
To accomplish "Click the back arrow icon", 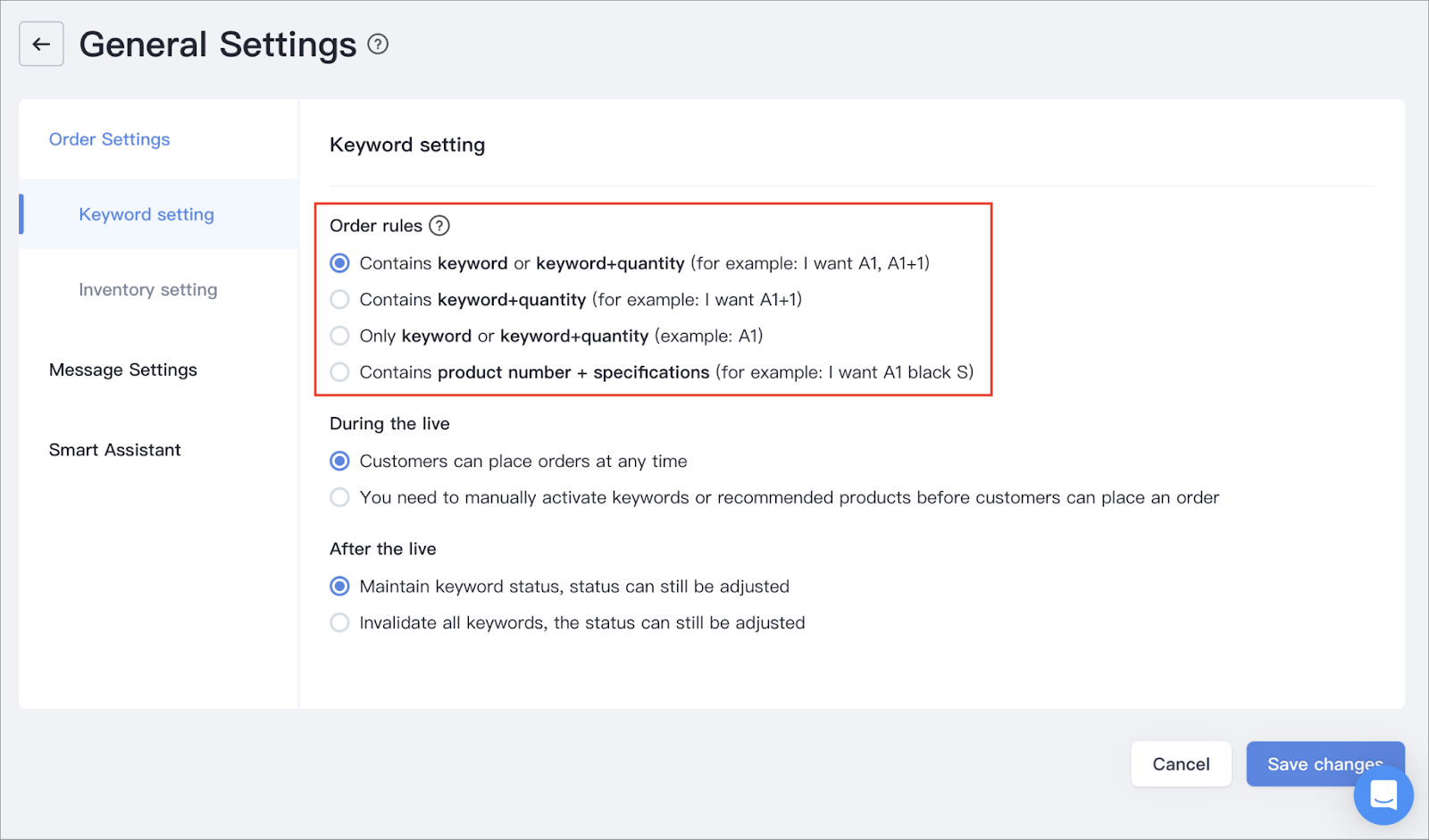I will pyautogui.click(x=41, y=43).
